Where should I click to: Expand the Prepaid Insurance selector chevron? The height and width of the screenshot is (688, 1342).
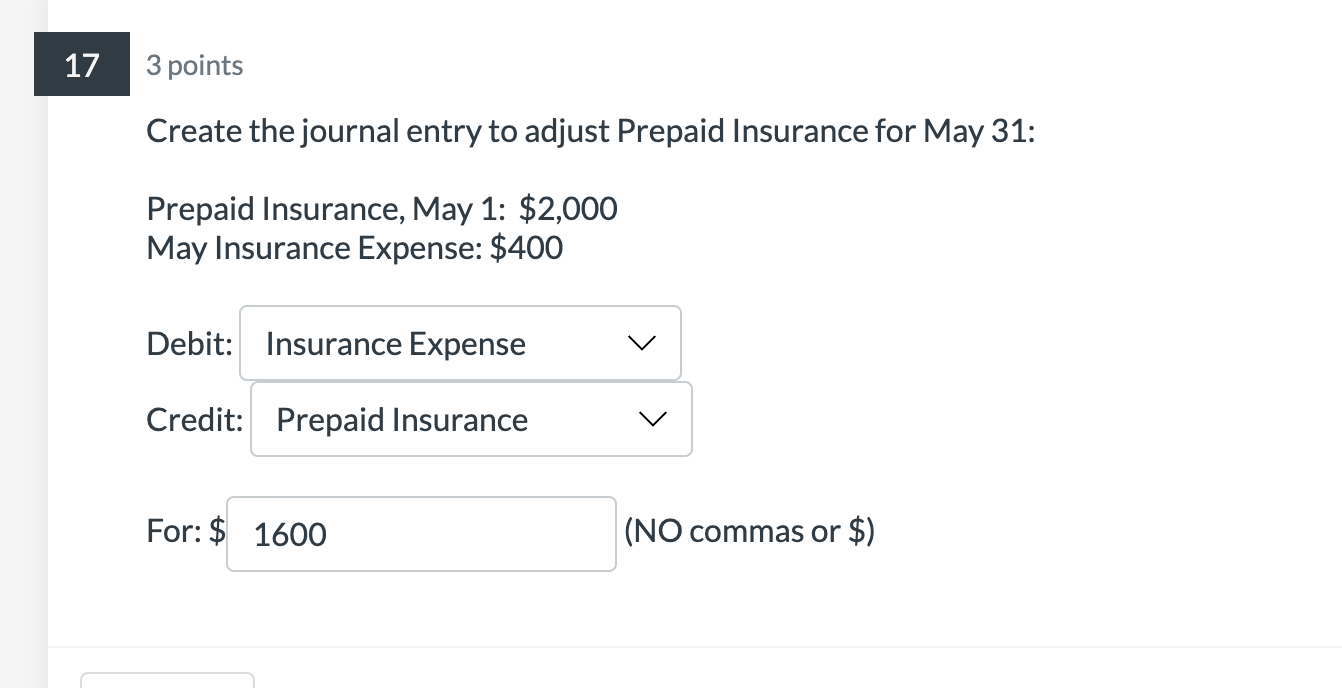[652, 419]
